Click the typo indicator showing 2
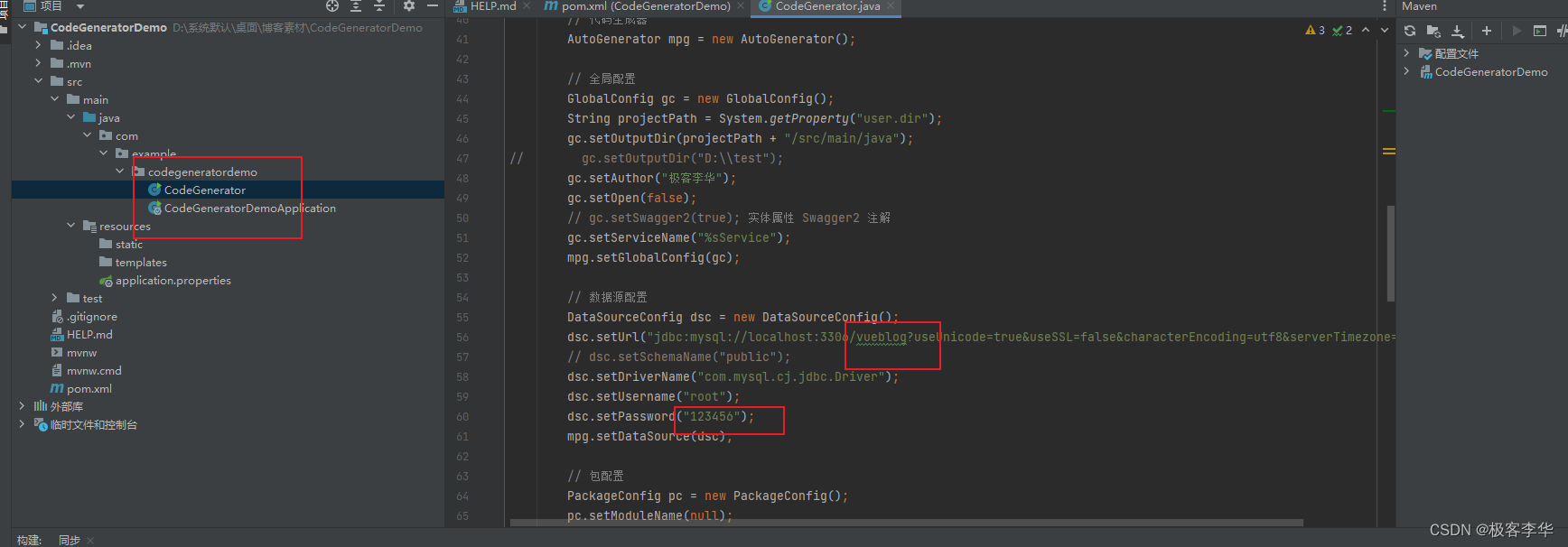Image resolution: width=1568 pixels, height=547 pixels. click(x=1342, y=30)
